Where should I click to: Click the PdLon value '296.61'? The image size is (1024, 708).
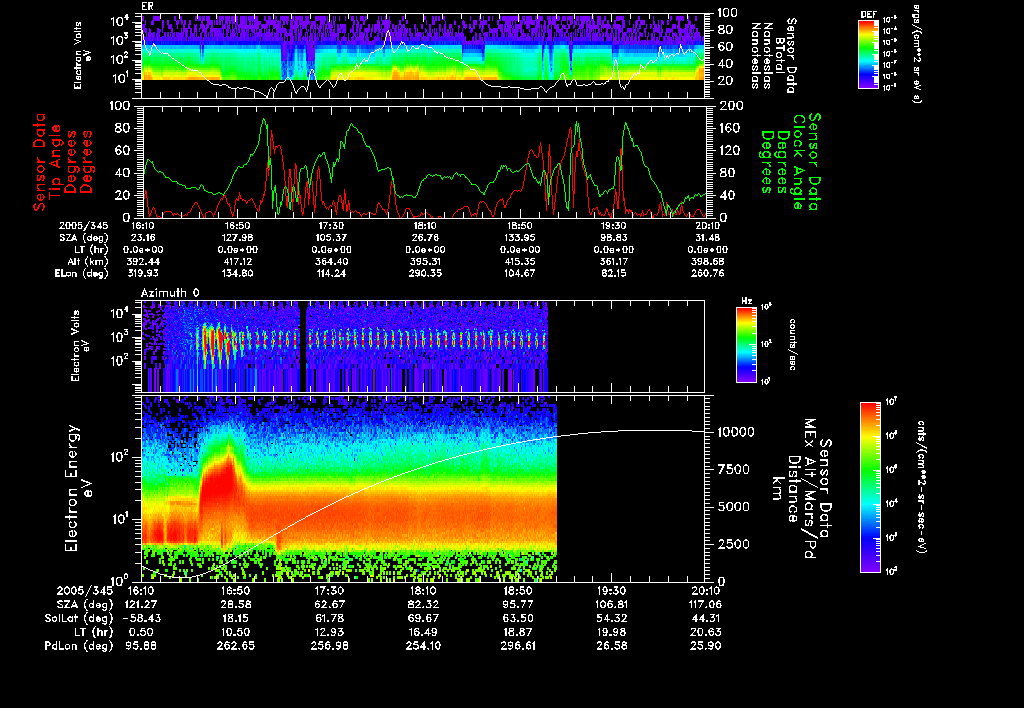click(x=518, y=646)
